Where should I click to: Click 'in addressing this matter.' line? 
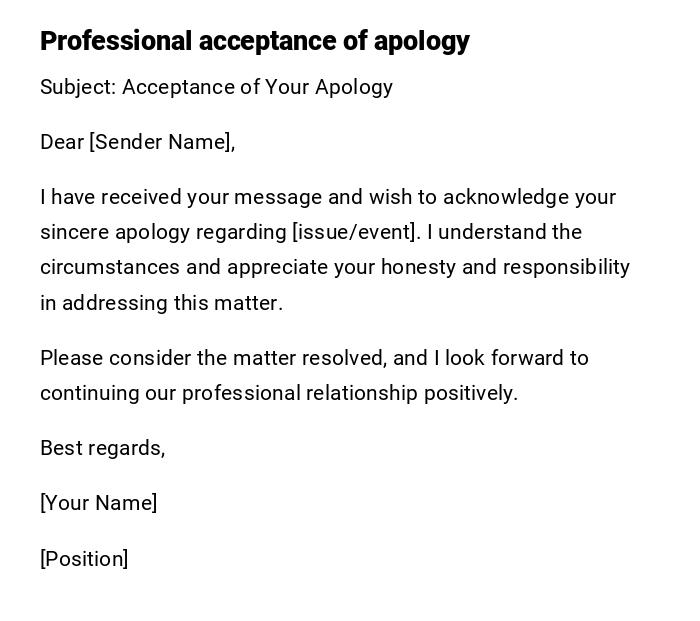tap(161, 303)
